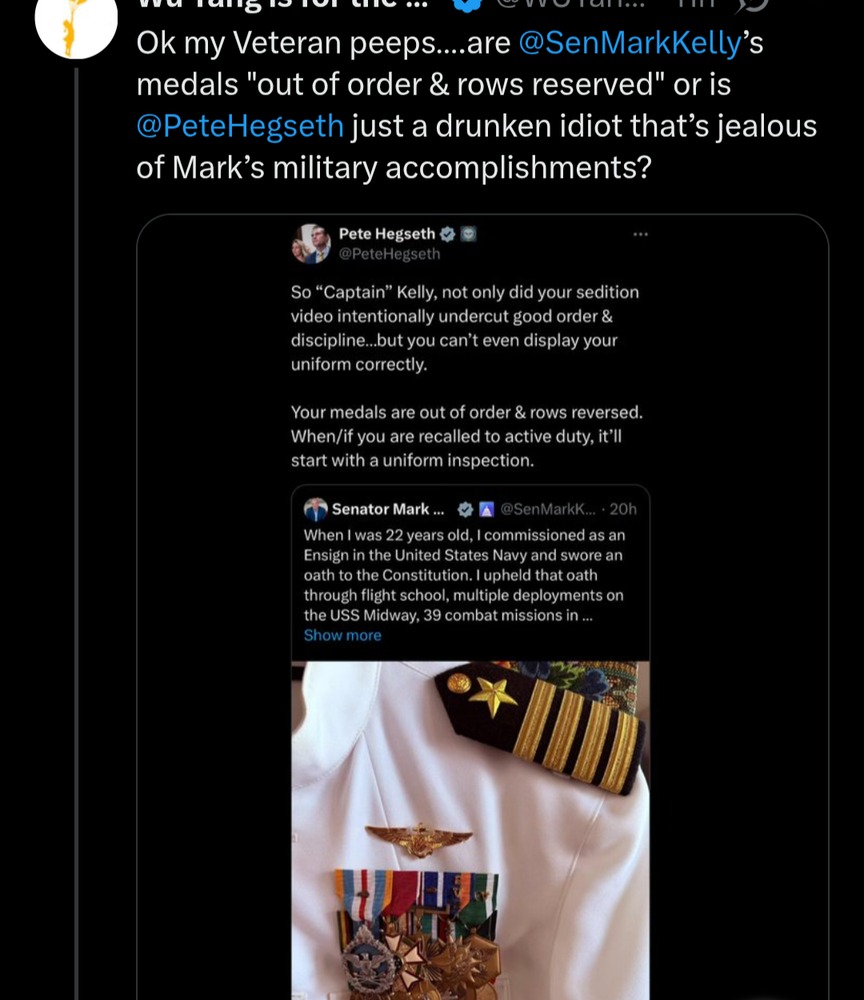
Task: Expand the nested post with Show more
Action: [342, 635]
